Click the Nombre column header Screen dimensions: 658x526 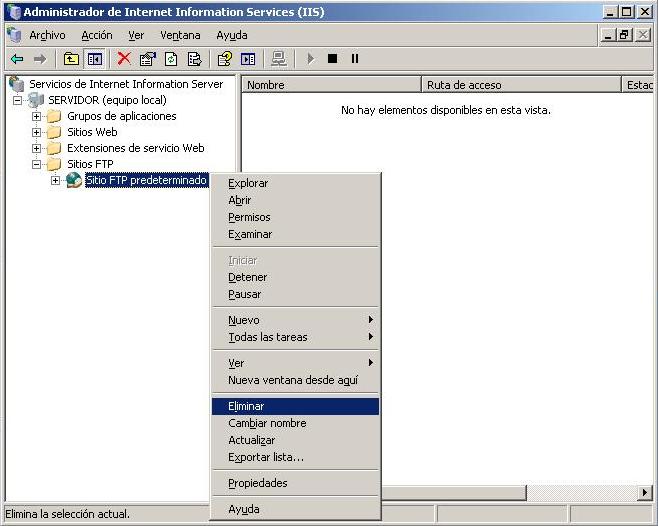pyautogui.click(x=330, y=85)
